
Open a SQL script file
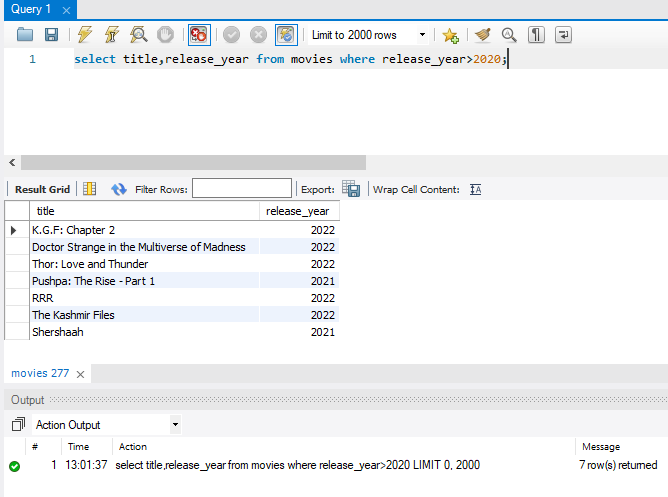pos(25,34)
